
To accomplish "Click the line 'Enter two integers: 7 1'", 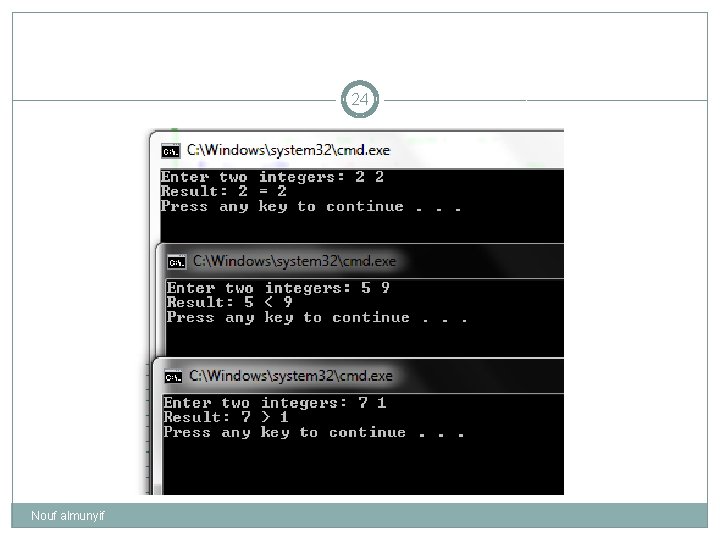I will click(x=275, y=403).
